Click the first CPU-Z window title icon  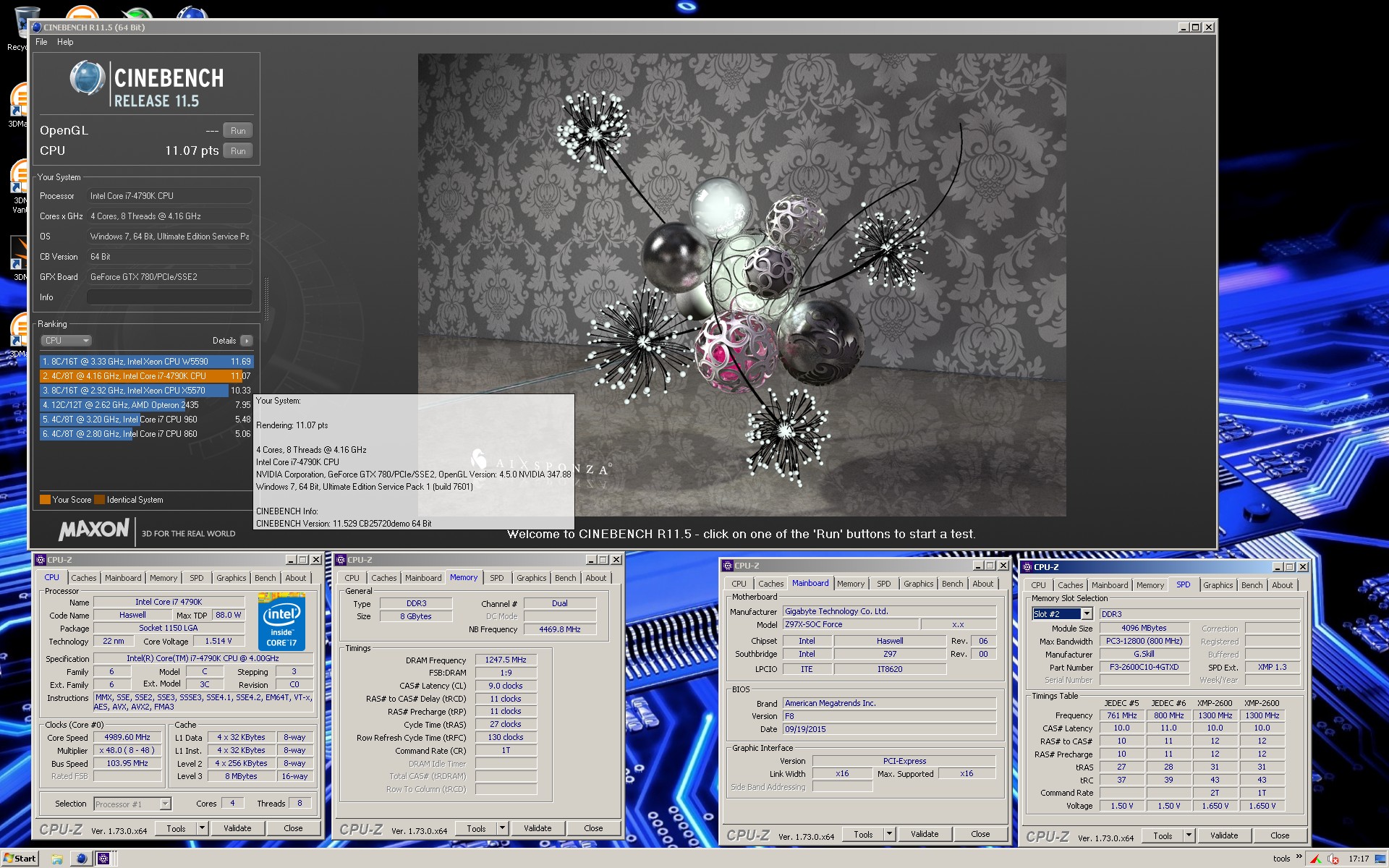[x=41, y=560]
